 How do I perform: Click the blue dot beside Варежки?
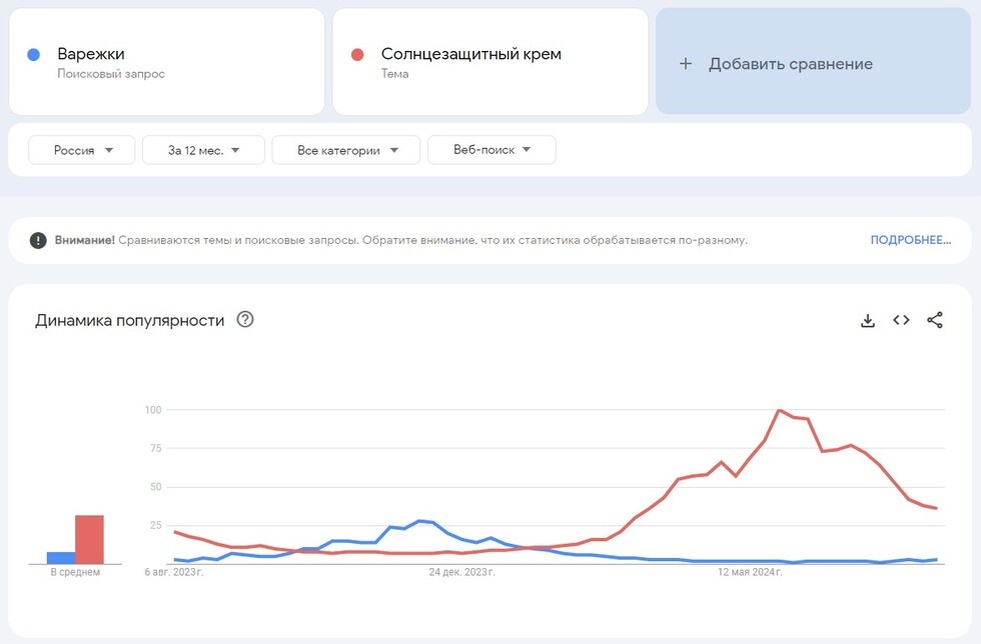pyautogui.click(x=34, y=55)
